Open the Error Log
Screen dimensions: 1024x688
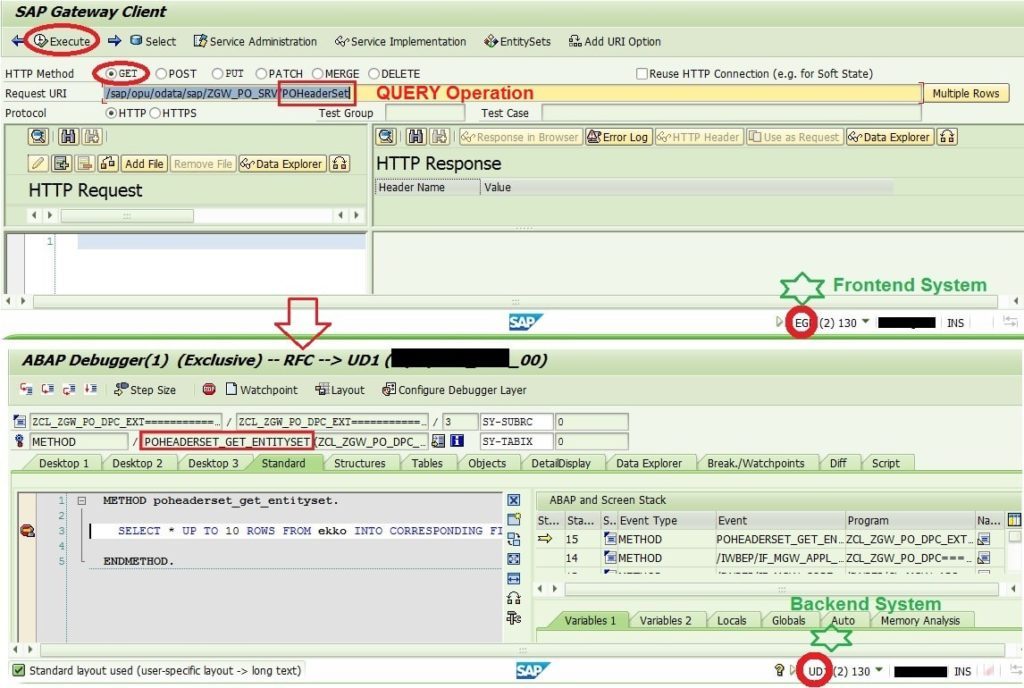(618, 137)
